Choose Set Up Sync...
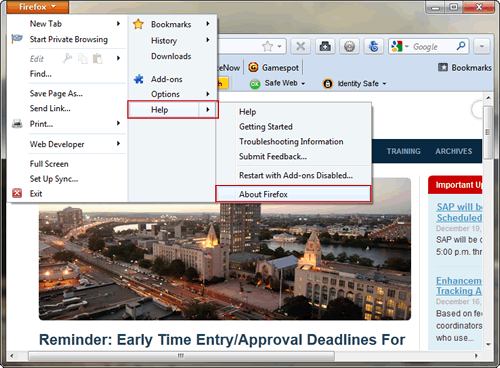Viewport: 500px width, 368px height. (54, 179)
